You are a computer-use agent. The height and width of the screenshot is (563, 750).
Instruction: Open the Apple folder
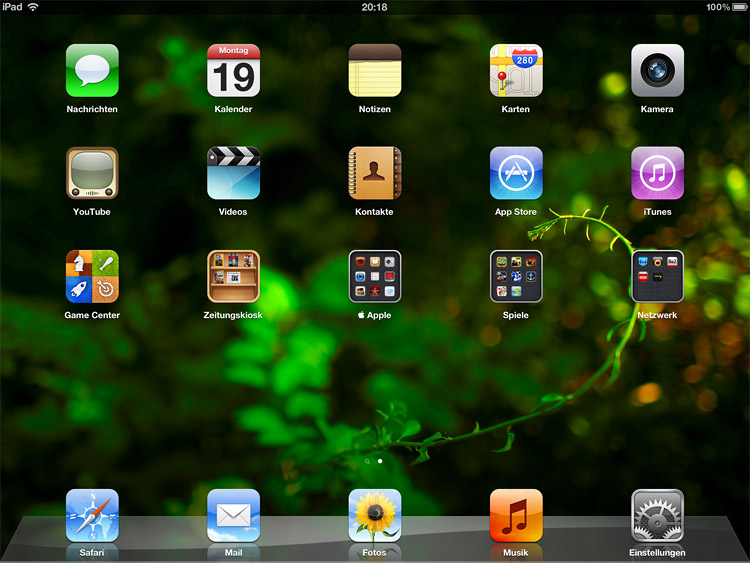[x=375, y=276]
